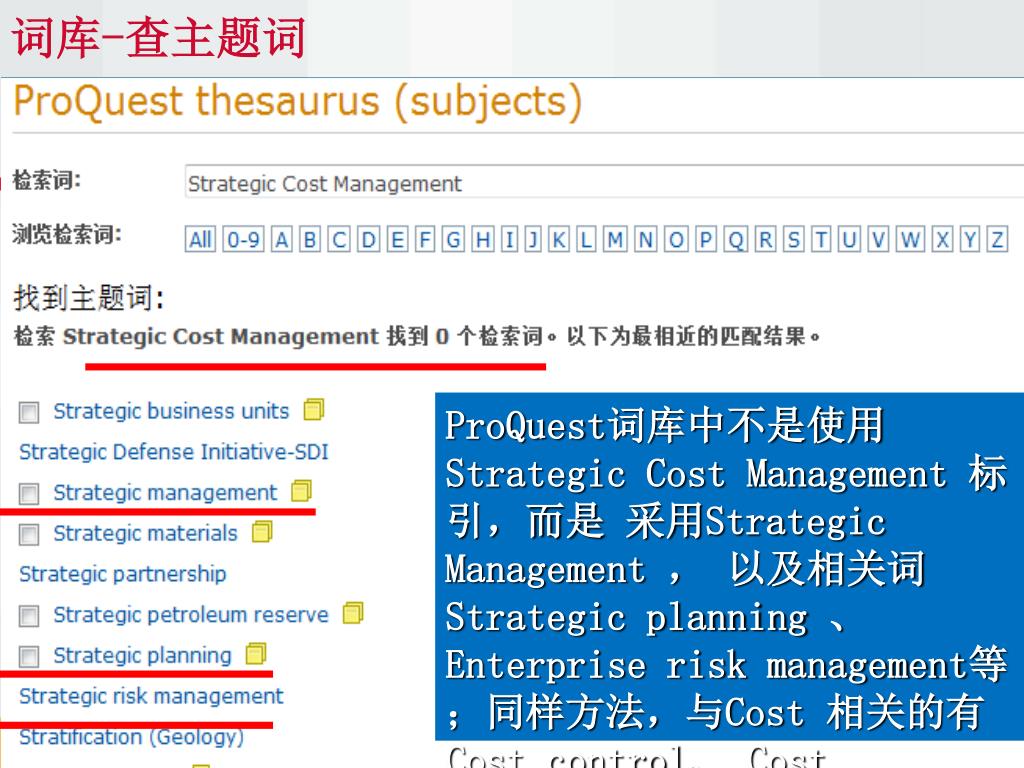This screenshot has height=768, width=1024.
Task: Browse terms starting with letter H
Action: (483, 240)
